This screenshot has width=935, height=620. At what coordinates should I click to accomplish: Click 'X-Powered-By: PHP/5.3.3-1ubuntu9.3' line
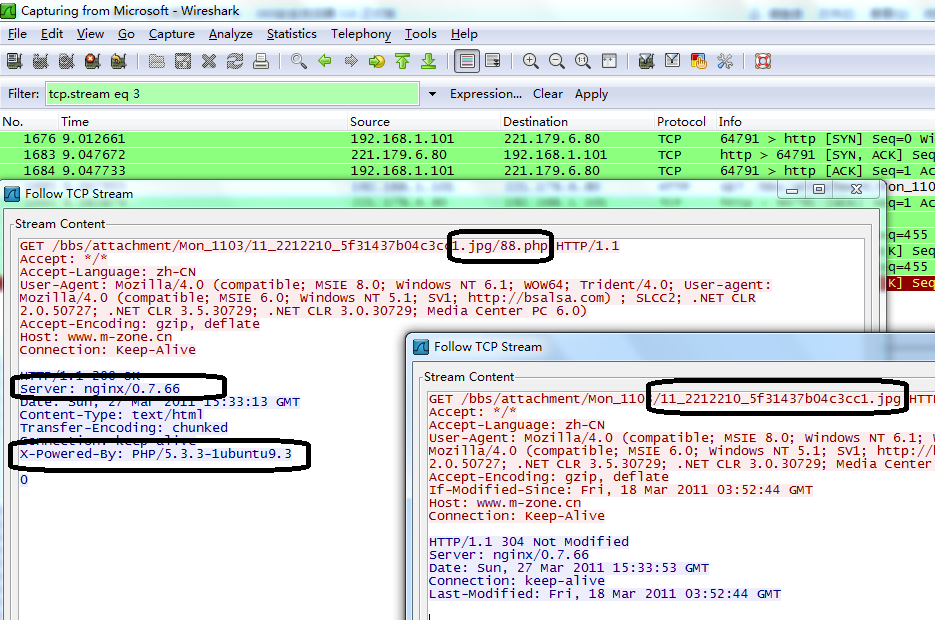pyautogui.click(x=156, y=454)
